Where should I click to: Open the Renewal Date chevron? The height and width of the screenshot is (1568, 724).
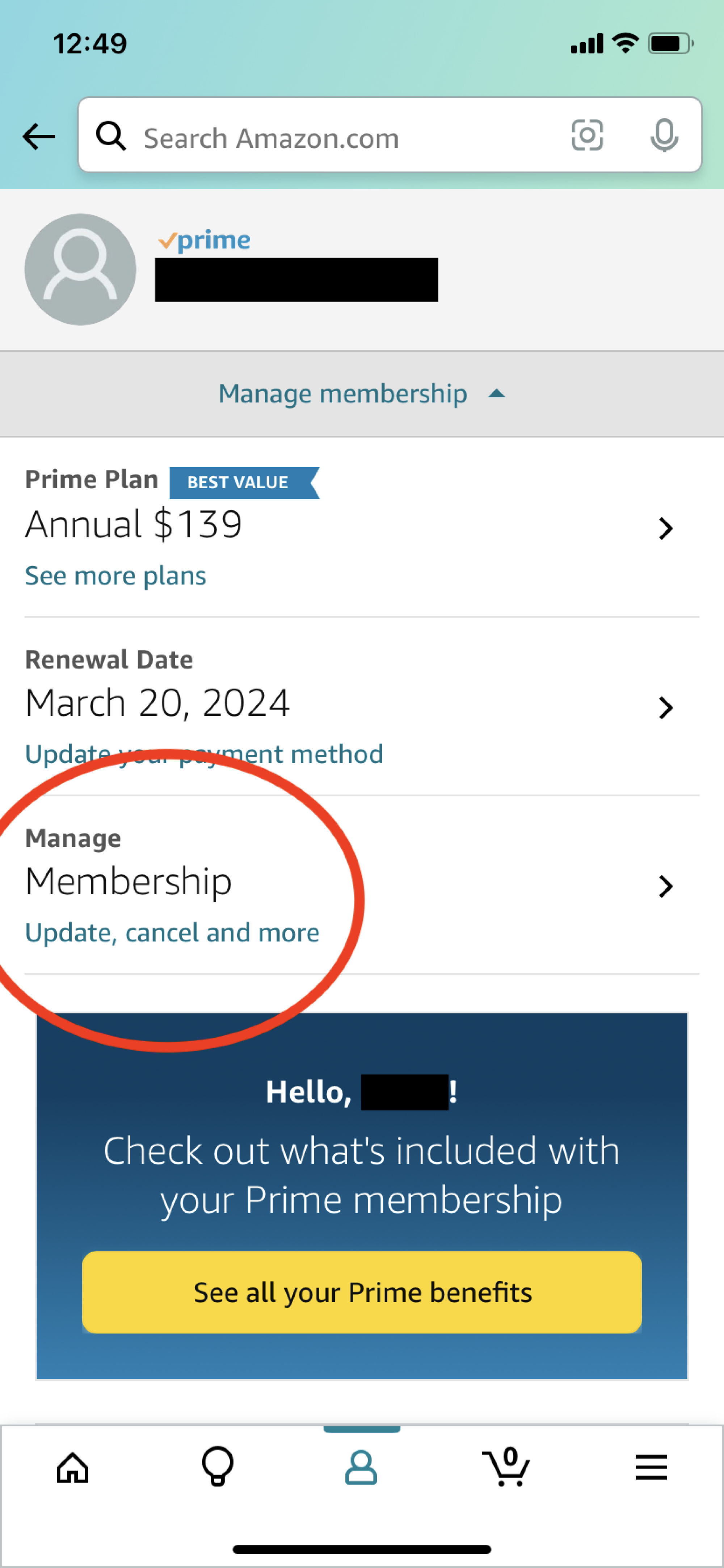(666, 707)
